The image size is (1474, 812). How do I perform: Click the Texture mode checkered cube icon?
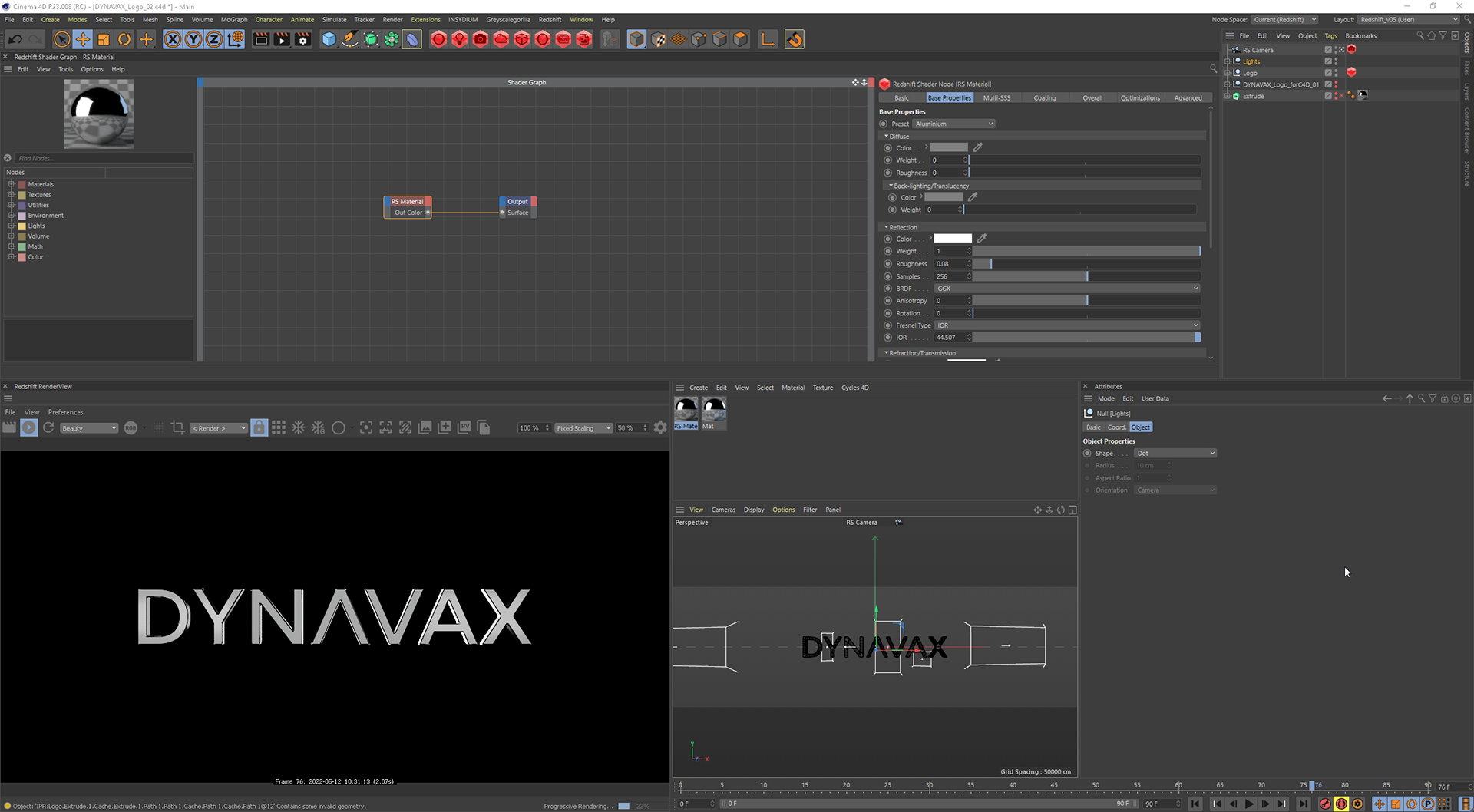coord(658,39)
